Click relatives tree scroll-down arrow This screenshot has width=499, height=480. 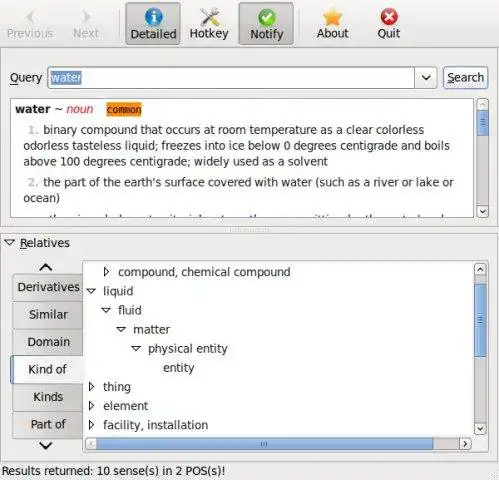coord(480,428)
